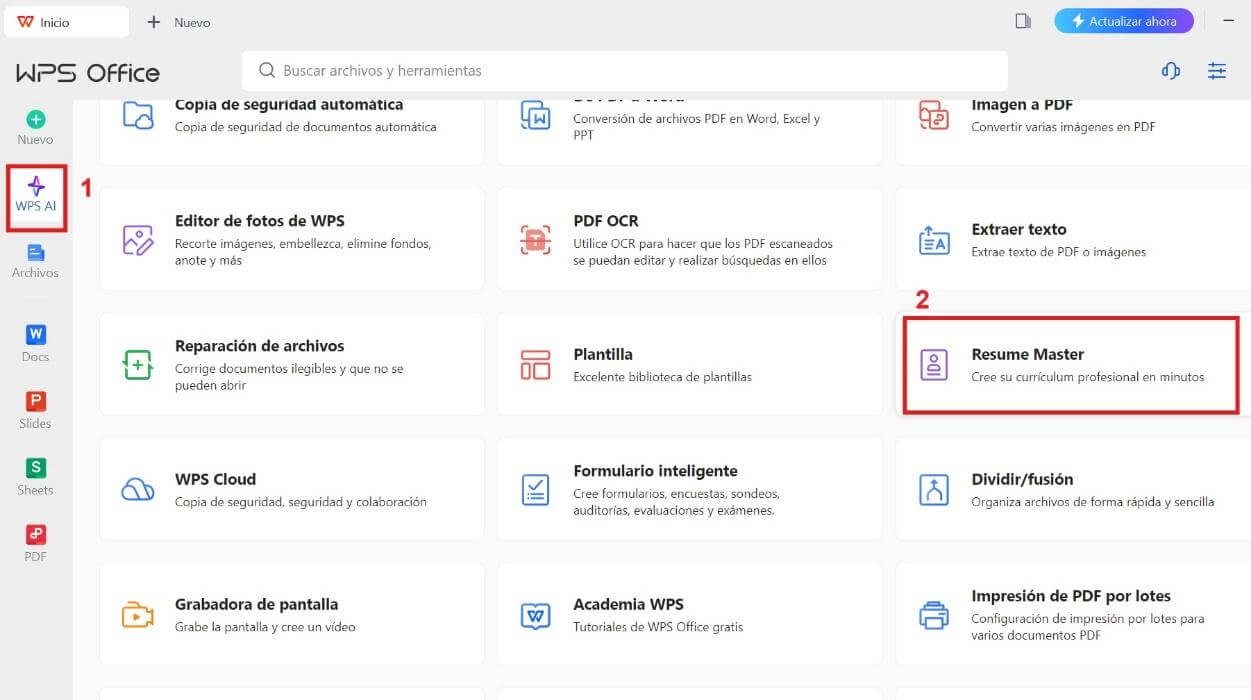This screenshot has height=700, width=1251.
Task: Open the Reparación de archivos title
Action: tap(260, 346)
